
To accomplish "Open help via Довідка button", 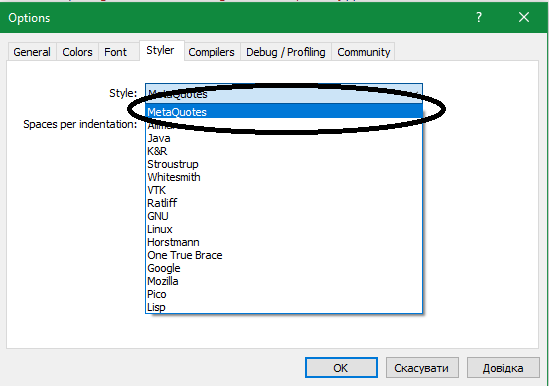I will click(x=503, y=368).
